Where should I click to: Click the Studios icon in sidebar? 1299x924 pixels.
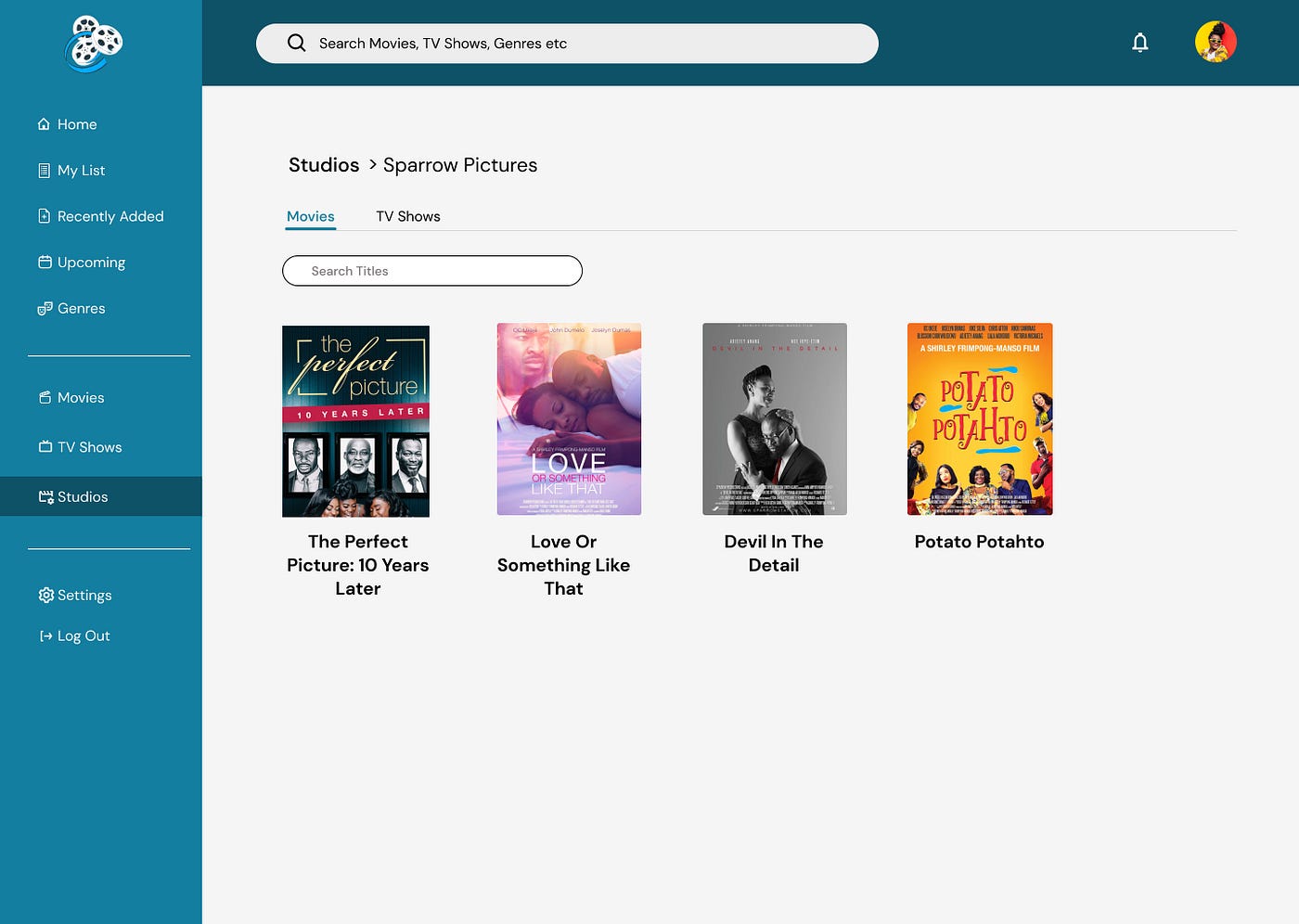tap(45, 496)
